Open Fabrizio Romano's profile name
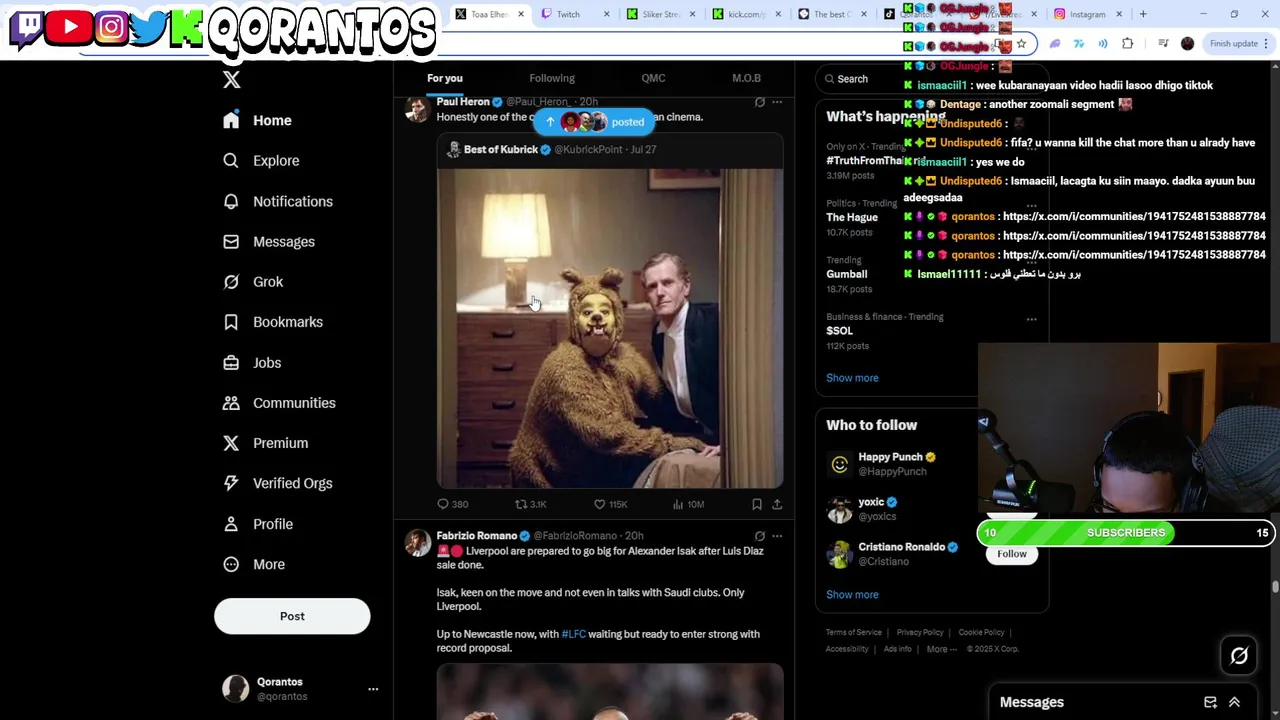 point(476,536)
